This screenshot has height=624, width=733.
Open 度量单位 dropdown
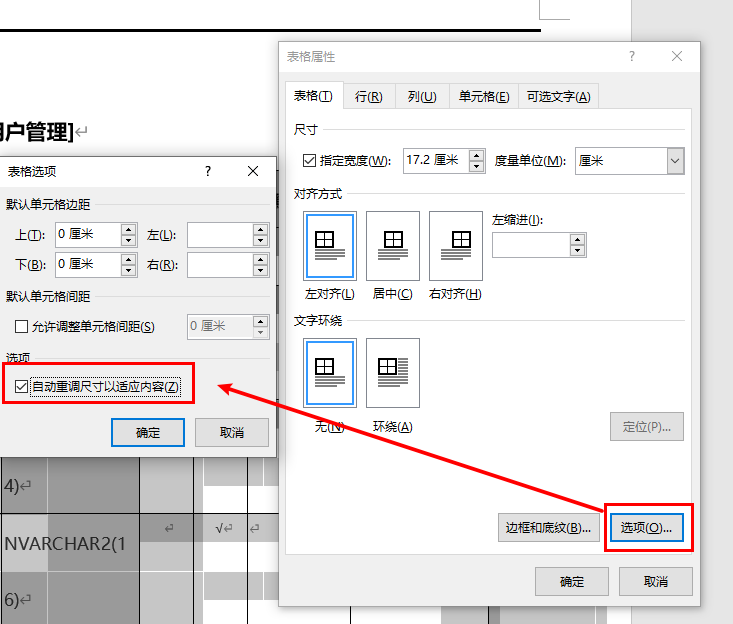point(675,161)
